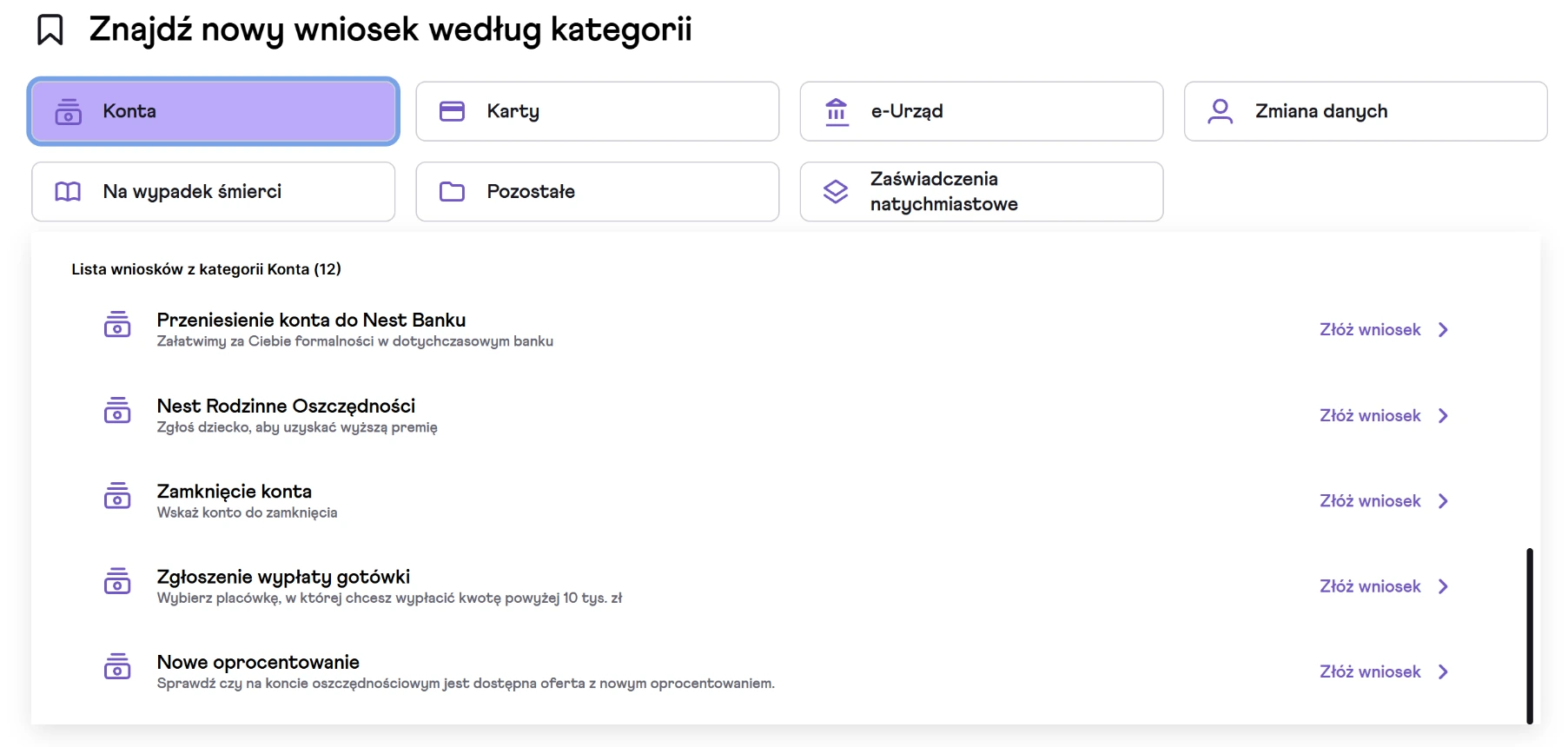Screen dimensions: 1568x747
Task: Click the chevron arrow in Nest Rodzinne Oszczędności row
Action: [x=1443, y=416]
